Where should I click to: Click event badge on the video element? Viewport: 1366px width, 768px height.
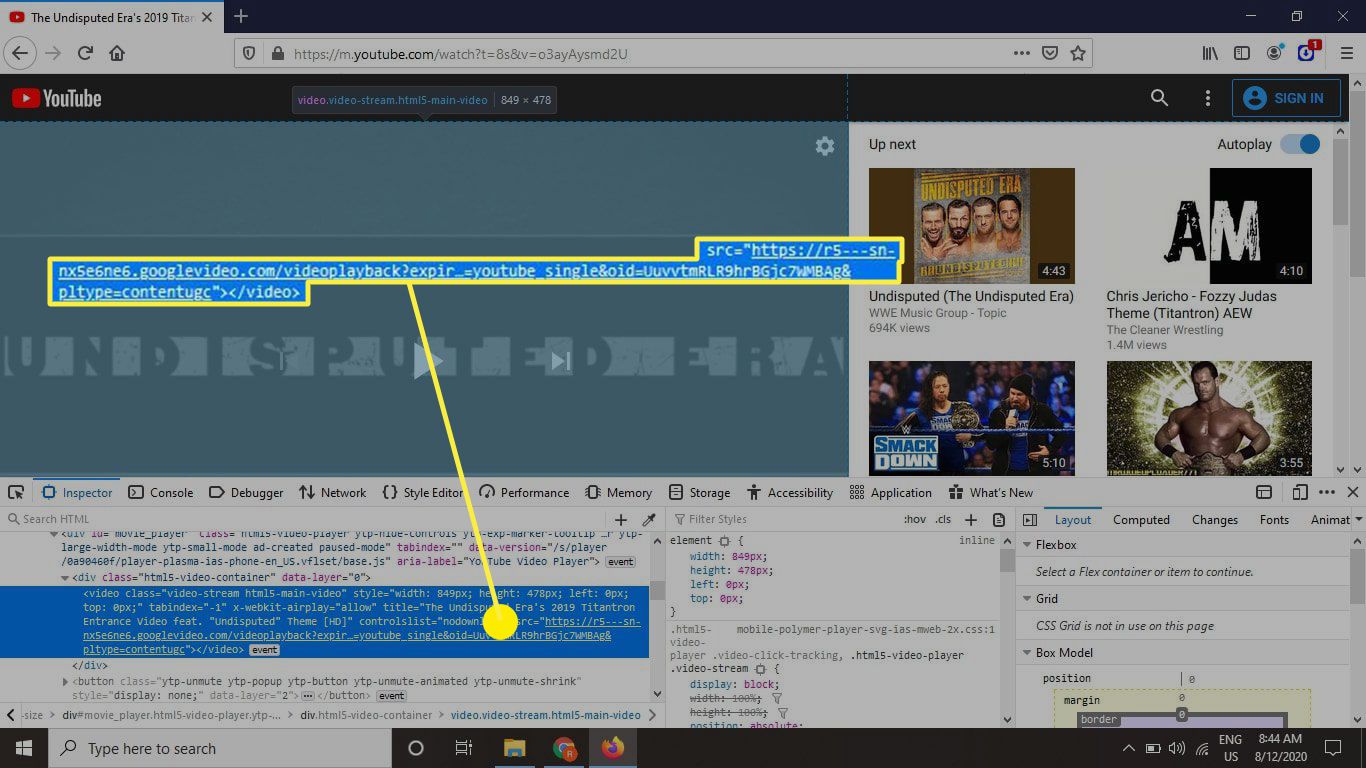(264, 650)
